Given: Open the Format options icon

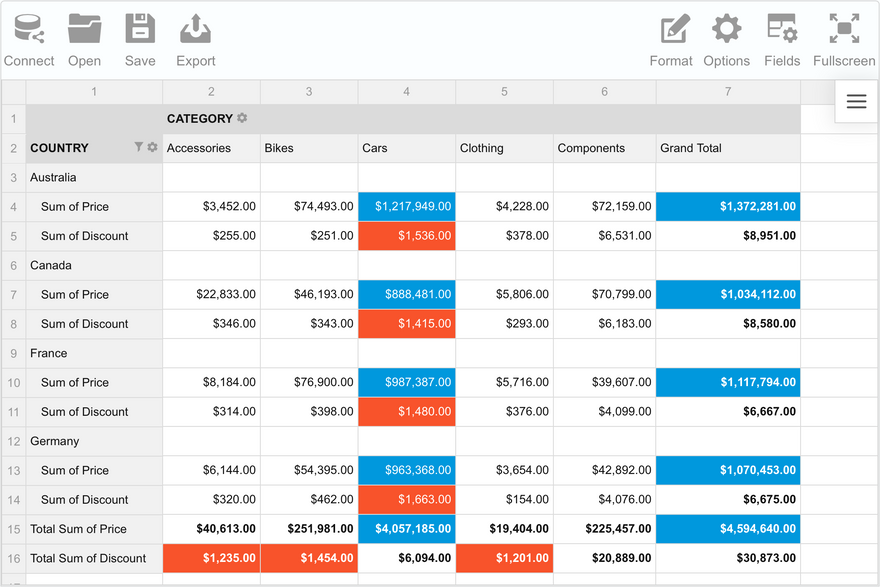Looking at the screenshot, I should pyautogui.click(x=671, y=30).
